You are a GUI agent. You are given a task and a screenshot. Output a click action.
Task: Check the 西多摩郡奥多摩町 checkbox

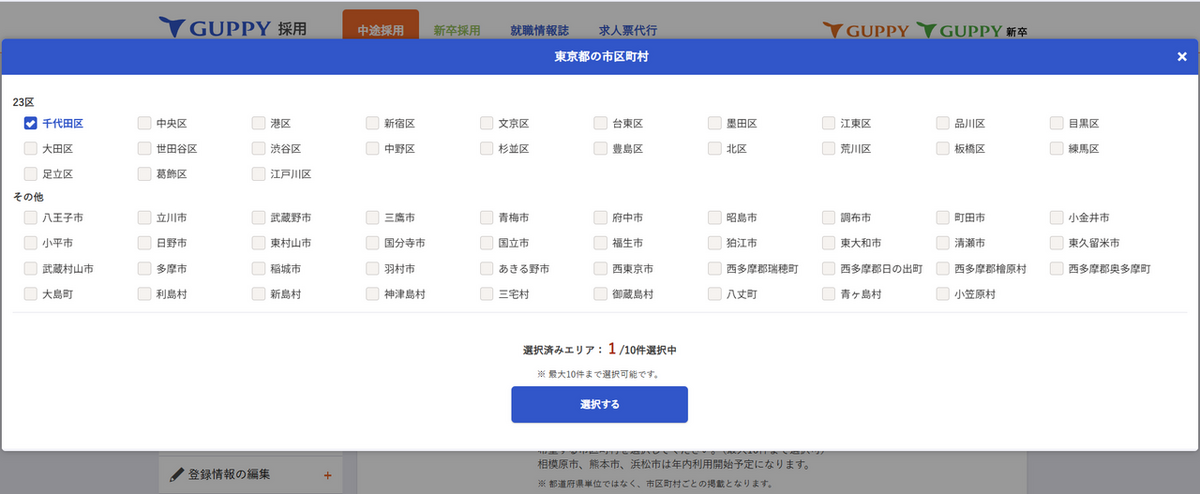pos(1057,269)
